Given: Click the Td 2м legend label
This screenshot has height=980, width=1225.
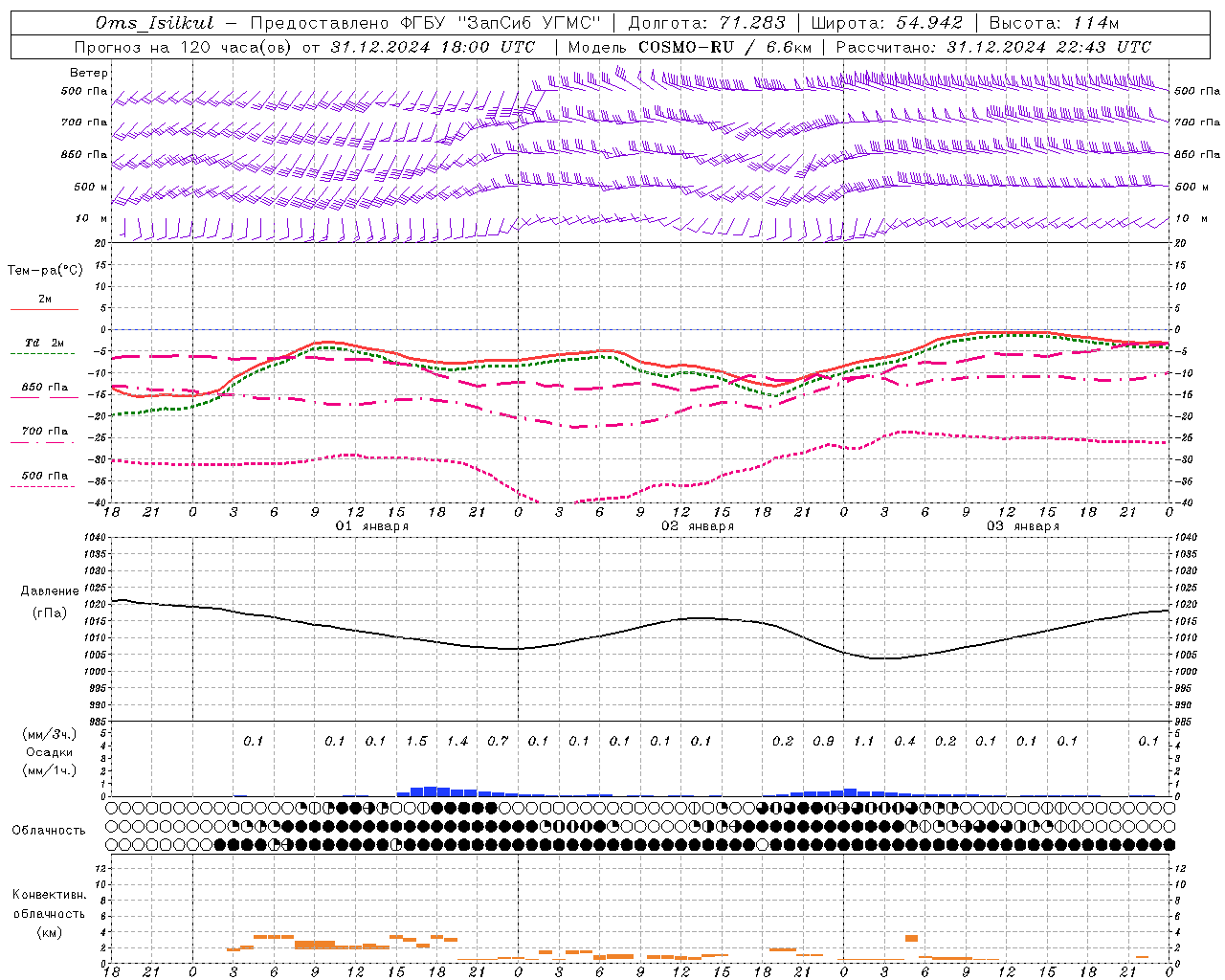Looking at the screenshot, I should coord(45,343).
